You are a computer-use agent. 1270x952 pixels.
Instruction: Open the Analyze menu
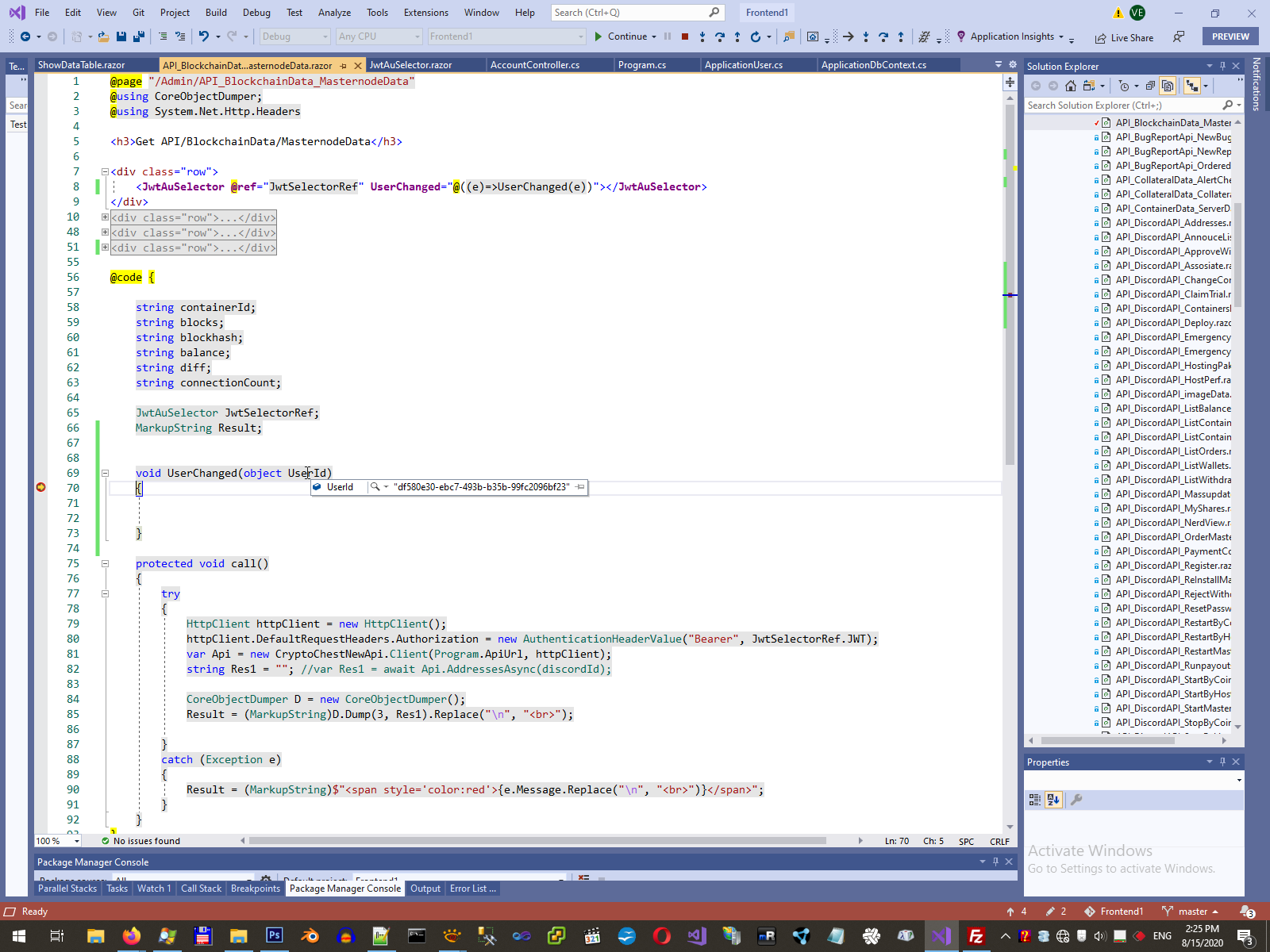(x=334, y=13)
